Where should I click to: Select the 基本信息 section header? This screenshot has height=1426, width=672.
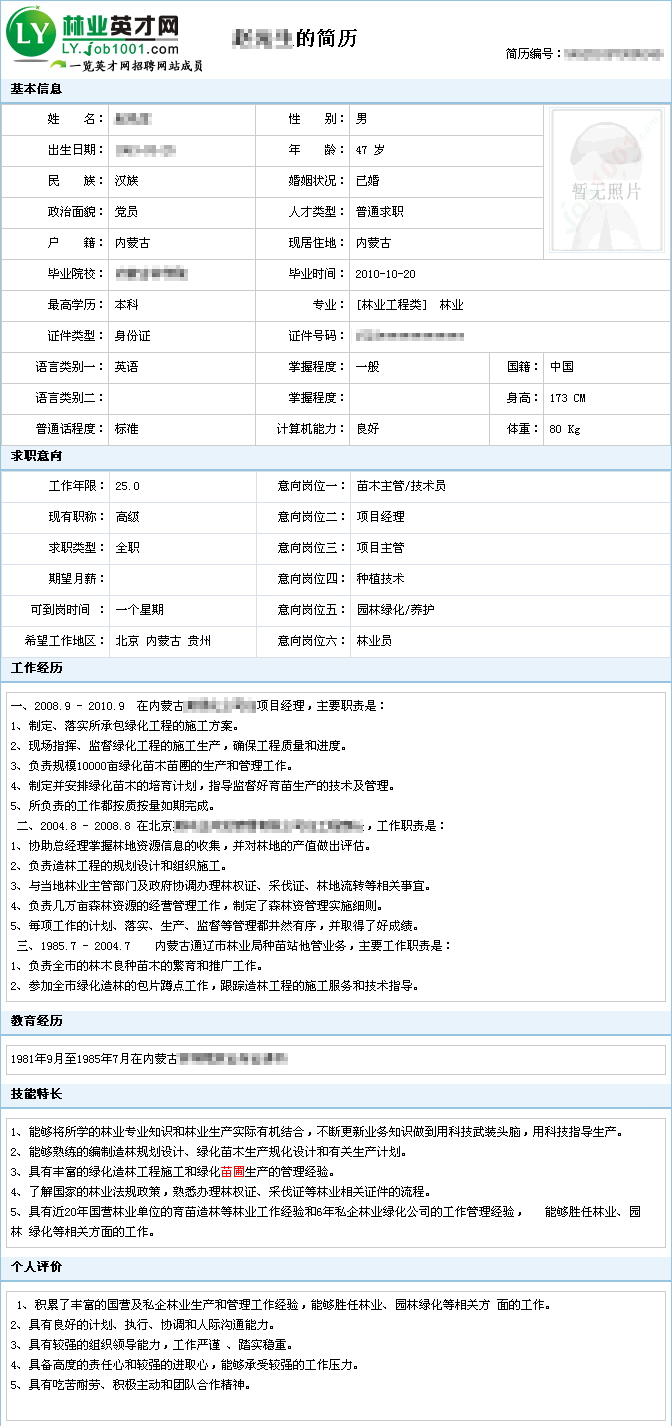click(36, 89)
